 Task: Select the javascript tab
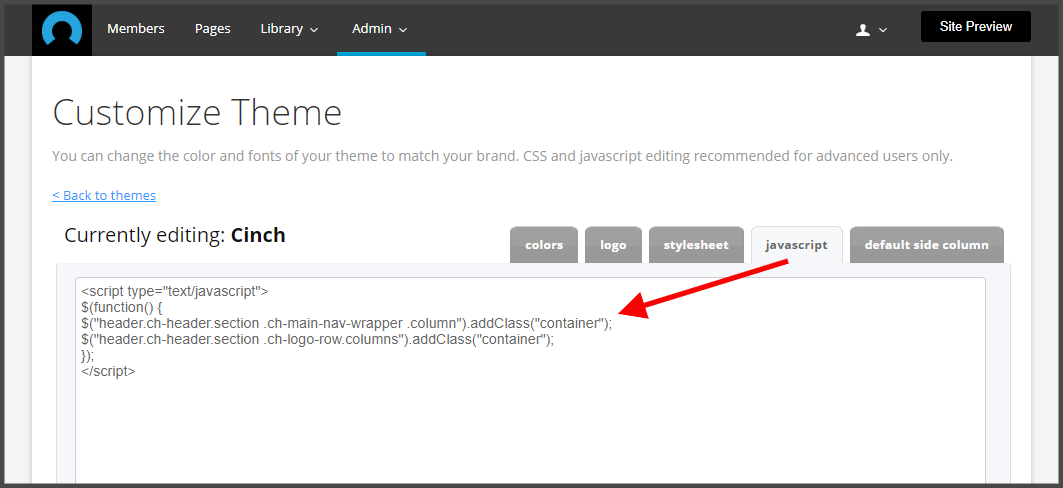point(797,245)
